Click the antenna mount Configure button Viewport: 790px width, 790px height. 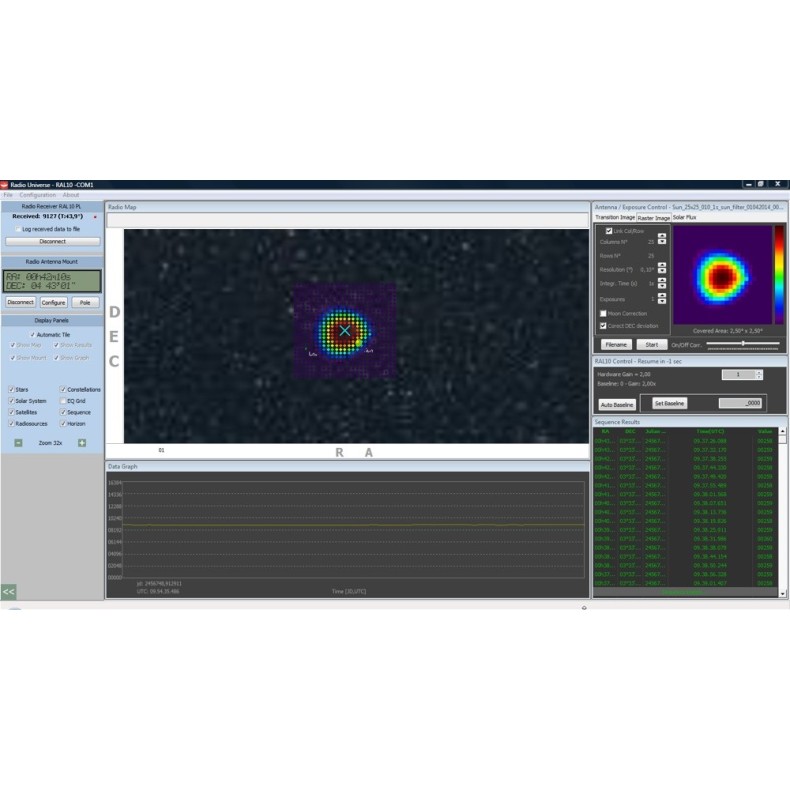(53, 302)
